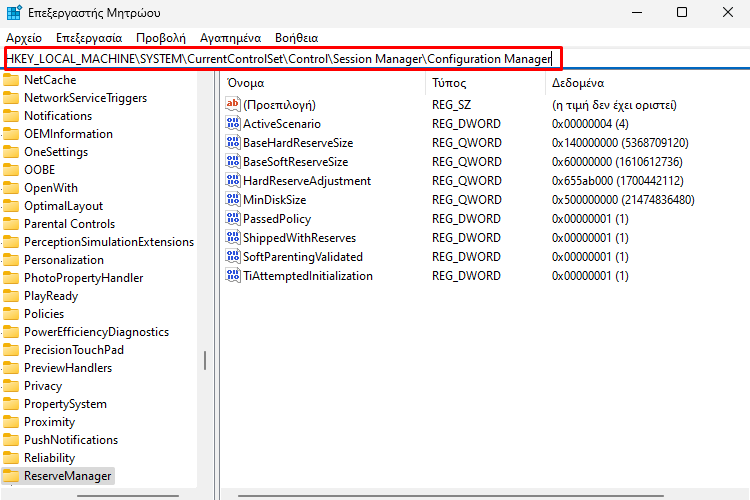
Task: Click the HardReserveAdjustment value icon
Action: point(233,180)
